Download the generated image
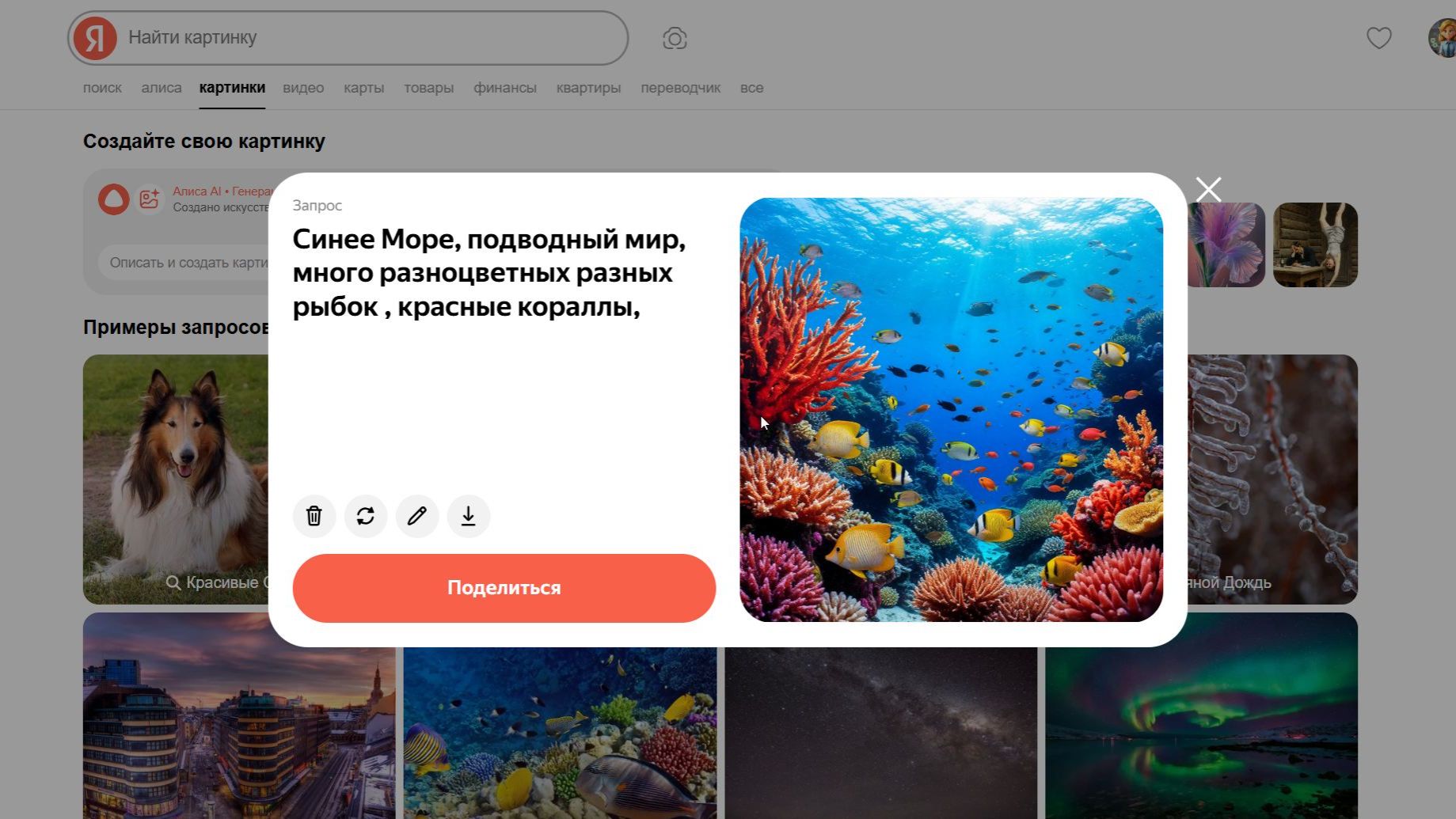This screenshot has width=1456, height=819. click(x=468, y=516)
